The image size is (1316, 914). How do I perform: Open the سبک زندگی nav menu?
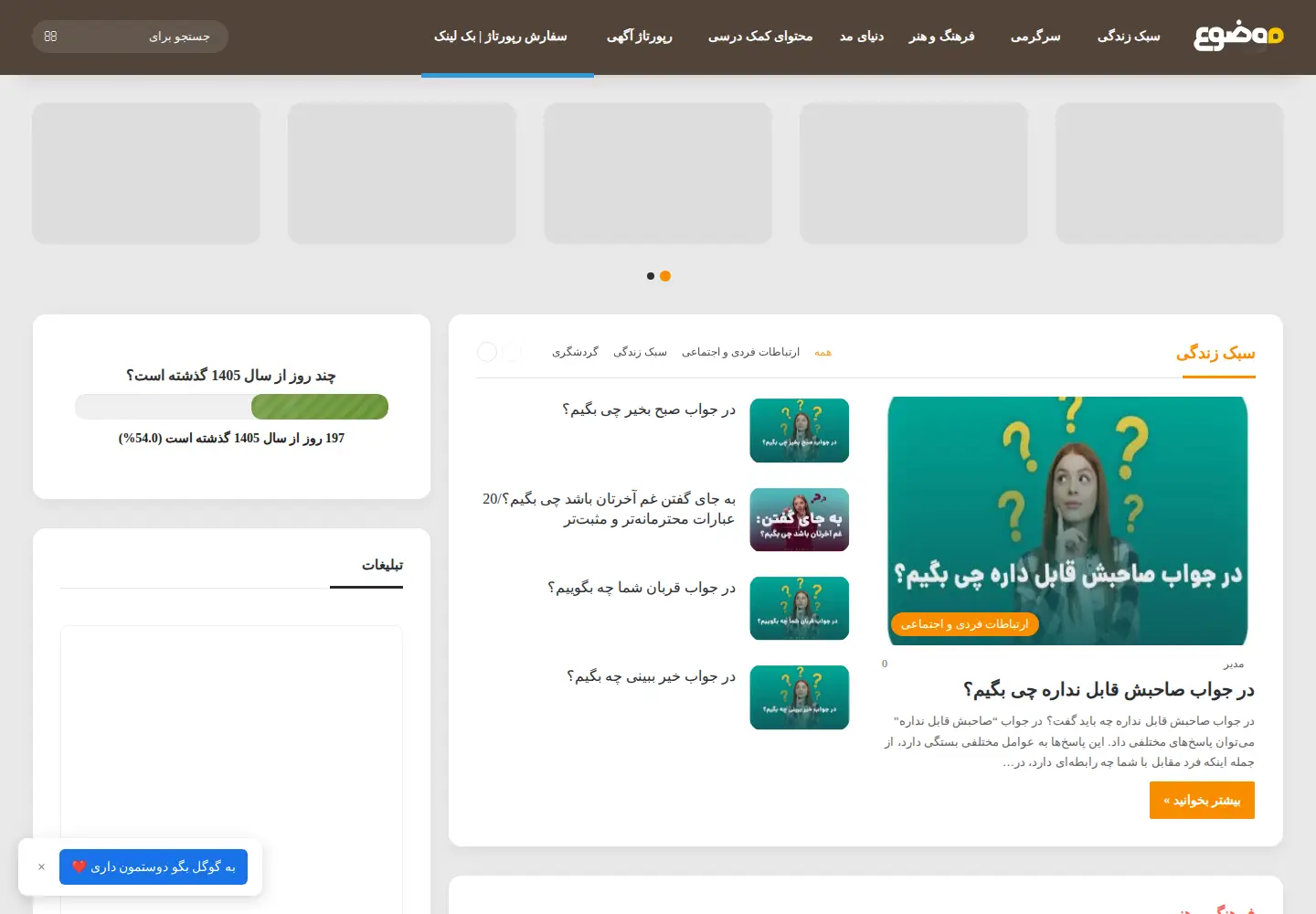(1129, 37)
